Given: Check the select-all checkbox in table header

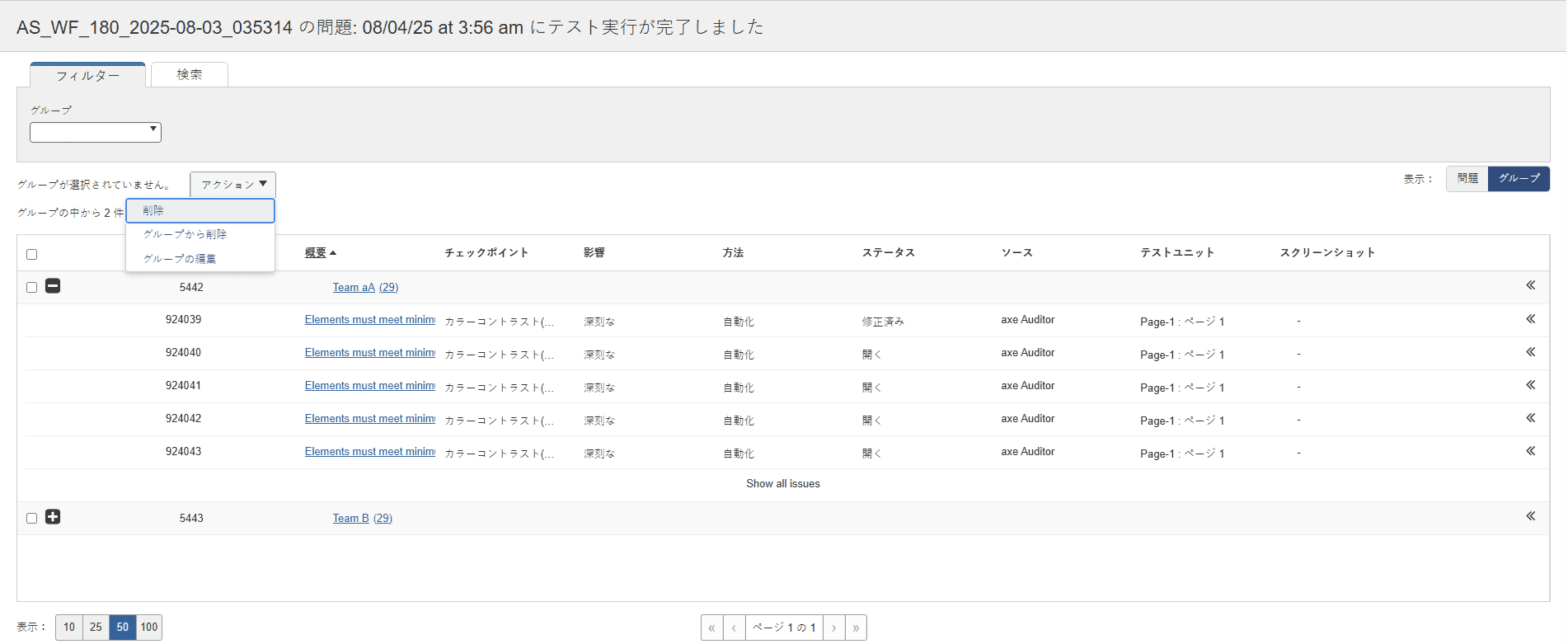Looking at the screenshot, I should pos(32,254).
